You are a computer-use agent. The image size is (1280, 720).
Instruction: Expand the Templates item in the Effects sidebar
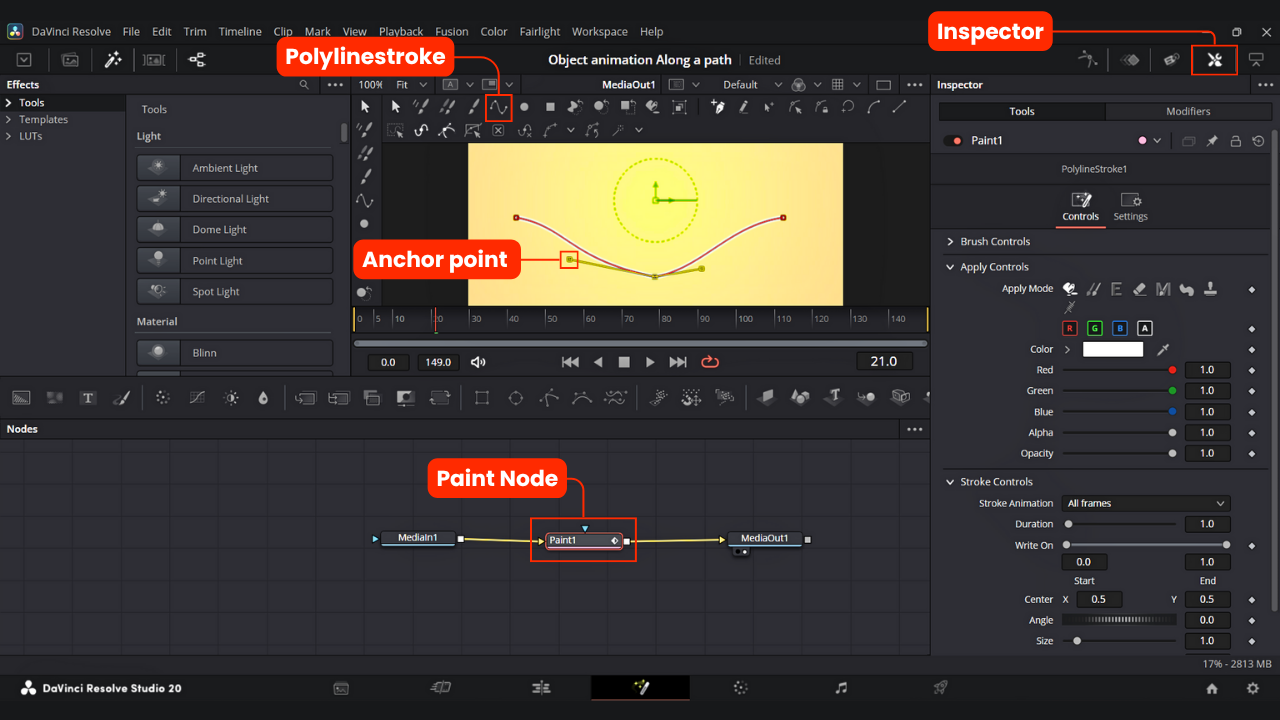[x=44, y=119]
